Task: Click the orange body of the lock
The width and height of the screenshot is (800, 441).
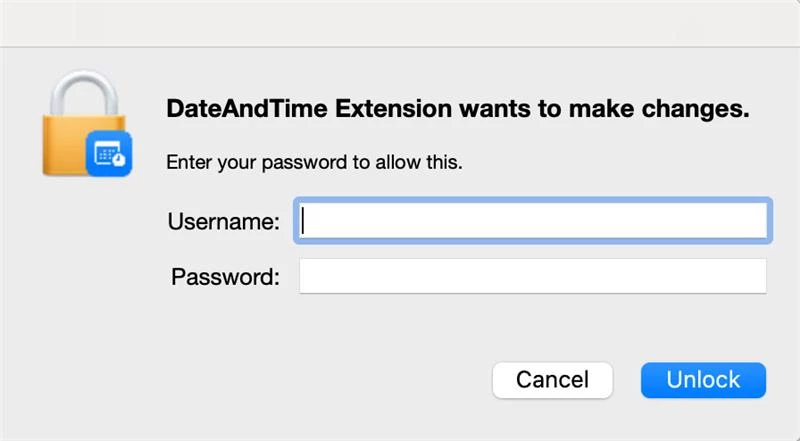Action: (x=66, y=143)
